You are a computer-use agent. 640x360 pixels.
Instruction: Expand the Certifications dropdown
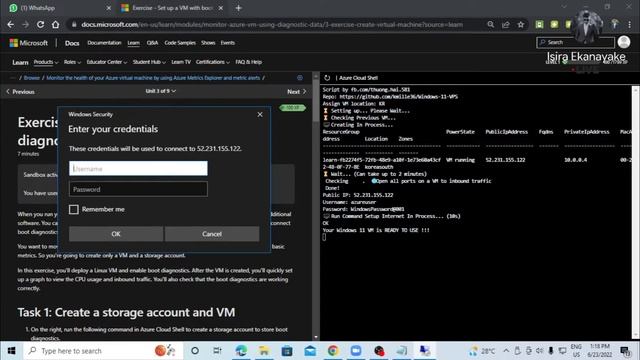212,62
